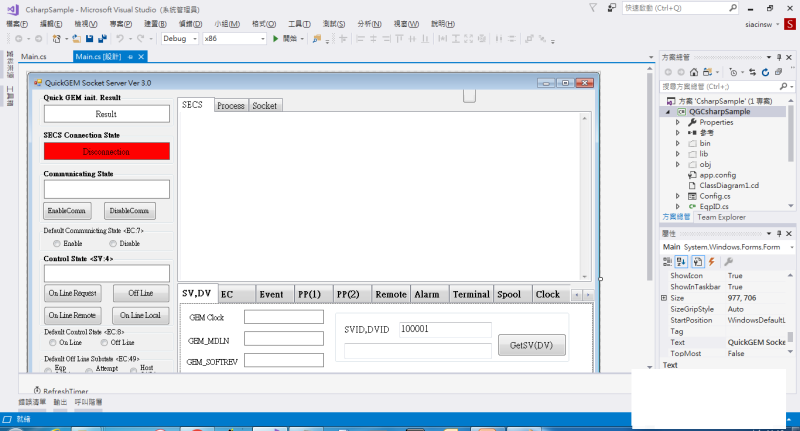Click the EnableComm button

[67, 211]
